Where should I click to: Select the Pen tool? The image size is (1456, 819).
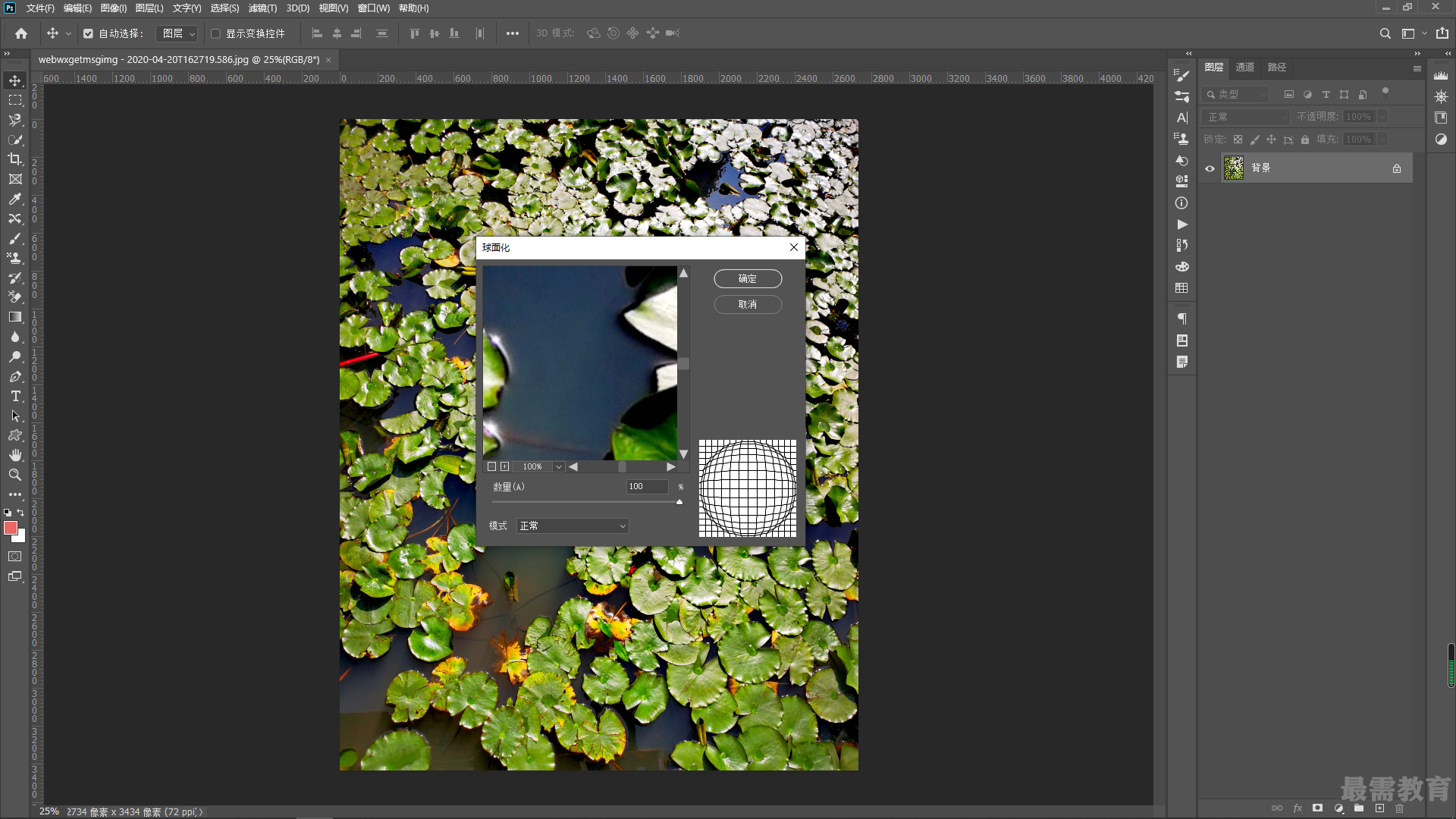tap(15, 376)
